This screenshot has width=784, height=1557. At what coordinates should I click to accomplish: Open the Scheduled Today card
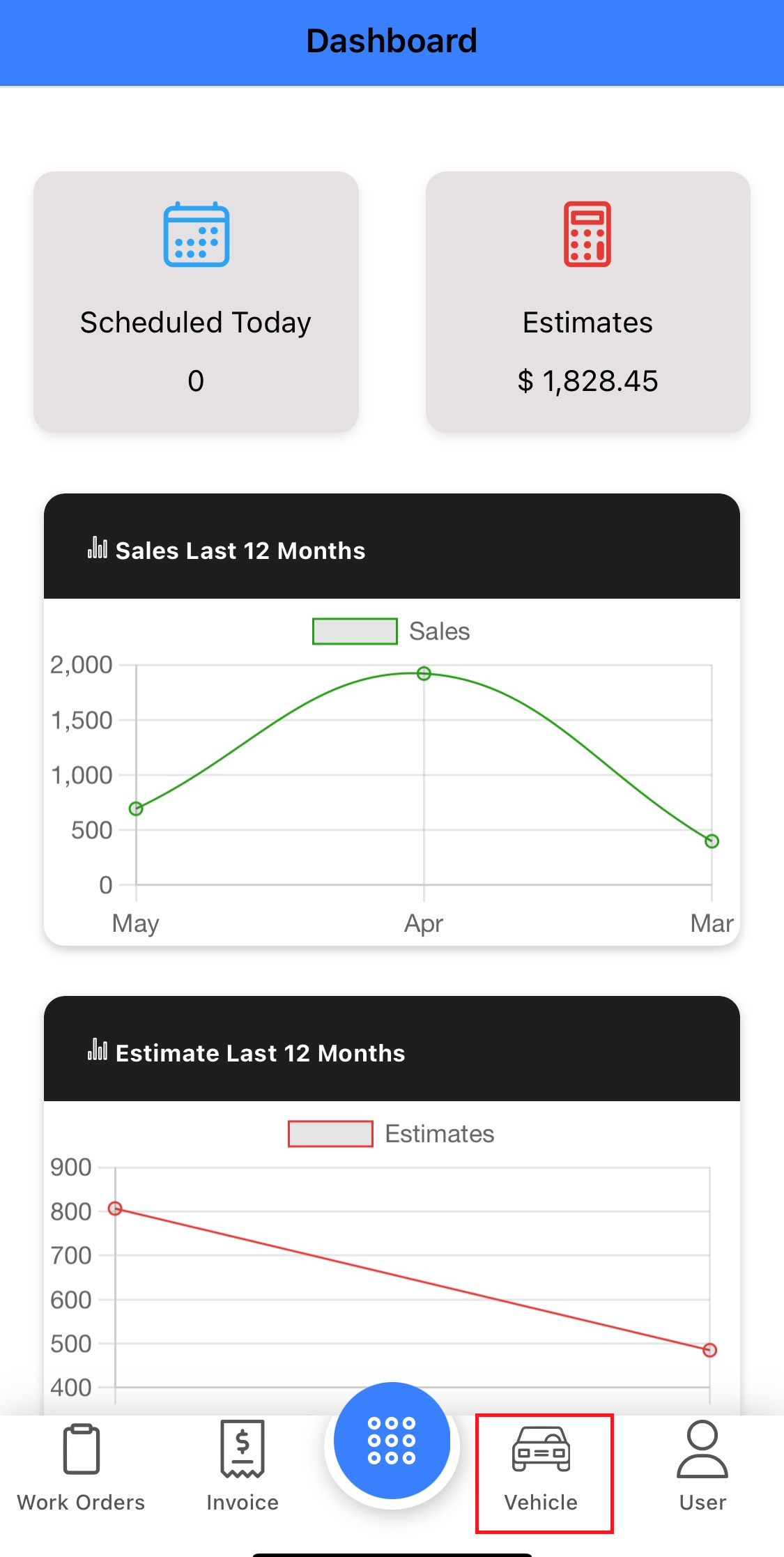196,302
